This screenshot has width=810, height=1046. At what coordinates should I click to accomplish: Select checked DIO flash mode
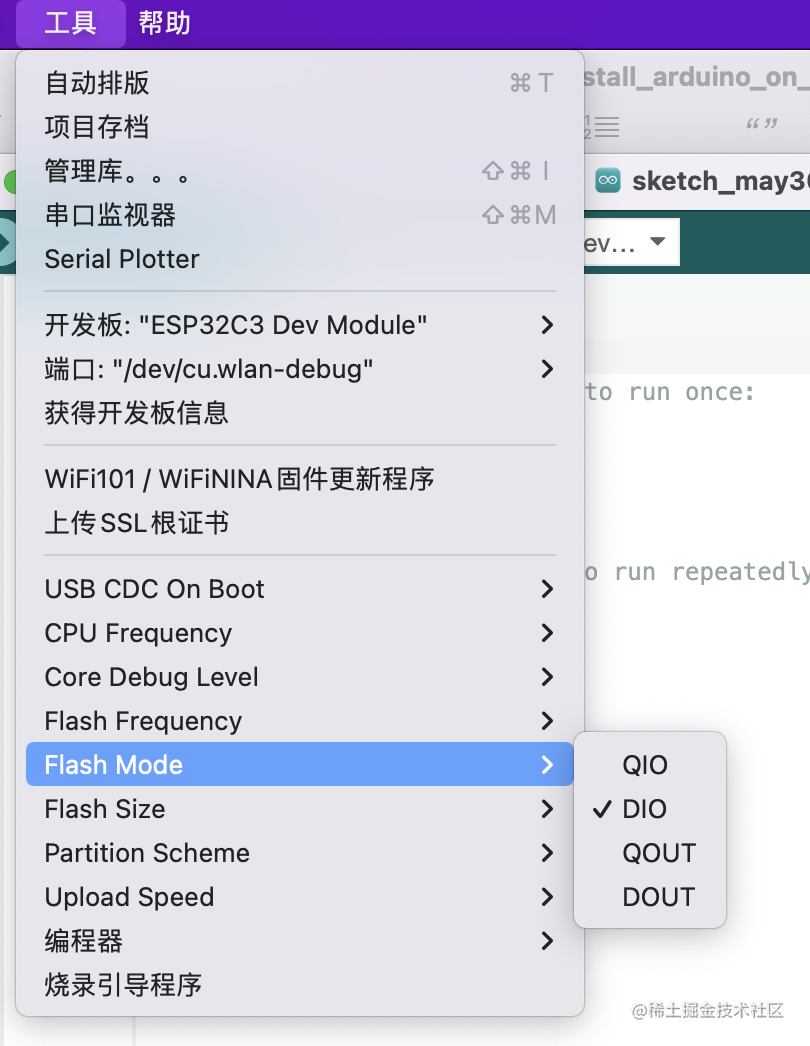coord(650,809)
